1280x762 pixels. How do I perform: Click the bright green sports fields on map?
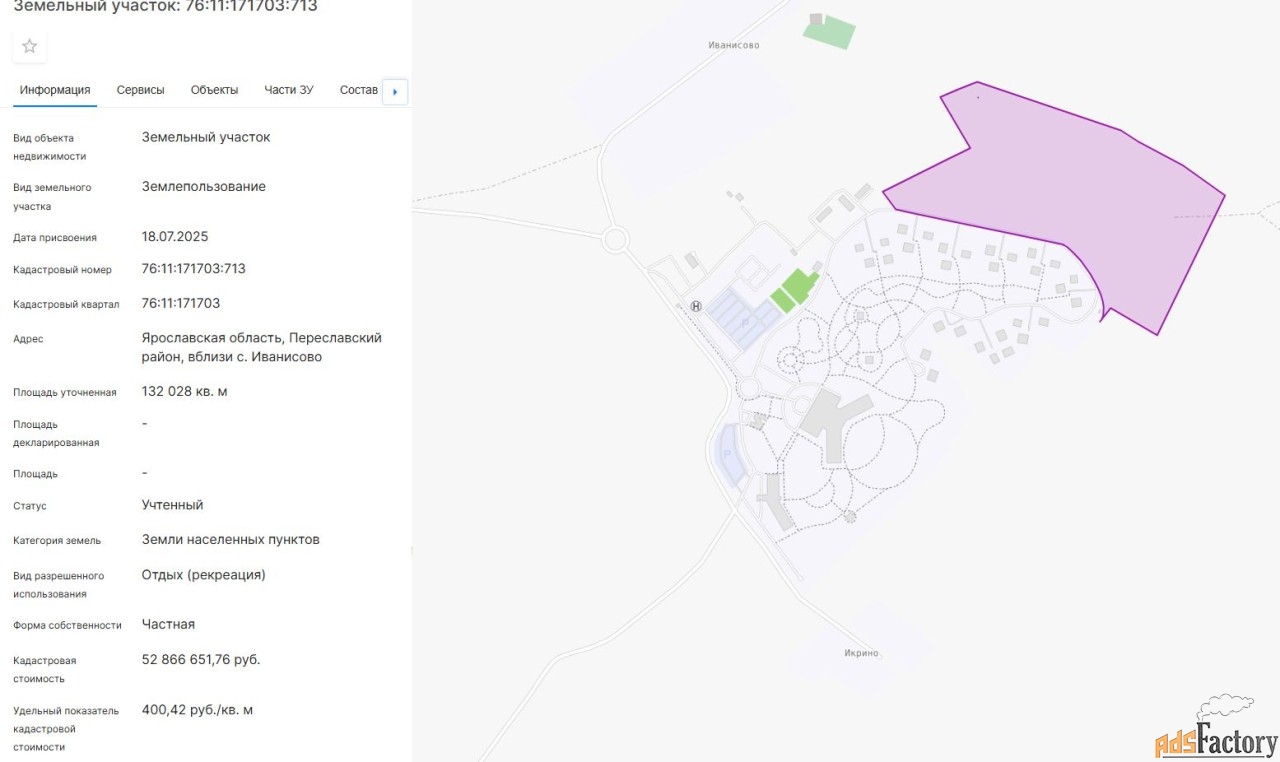(795, 289)
